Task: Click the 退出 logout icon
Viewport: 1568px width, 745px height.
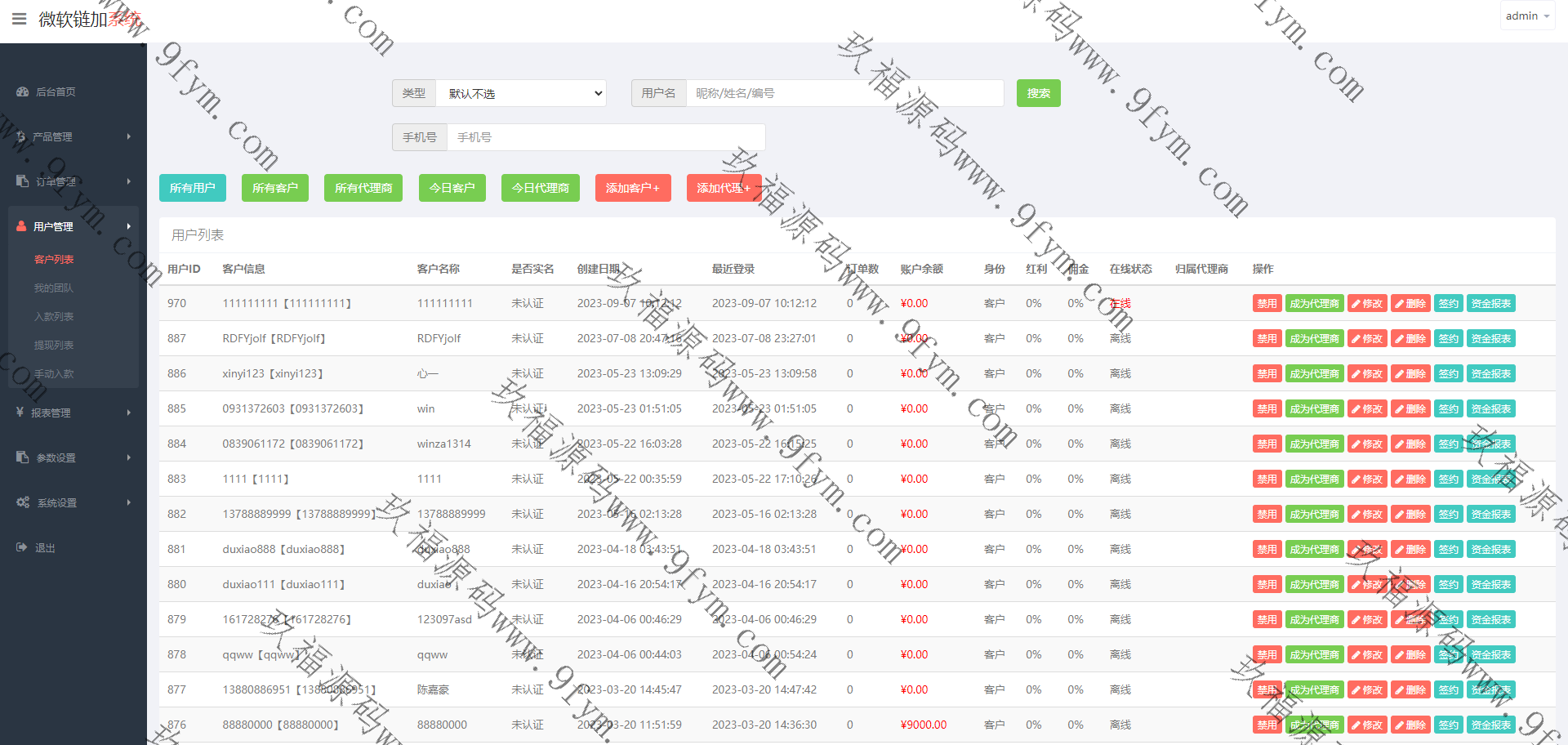Action: 22,547
